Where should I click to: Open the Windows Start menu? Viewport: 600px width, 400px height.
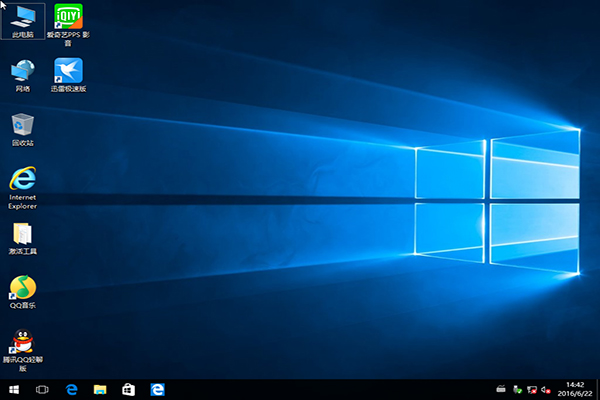(x=14, y=388)
